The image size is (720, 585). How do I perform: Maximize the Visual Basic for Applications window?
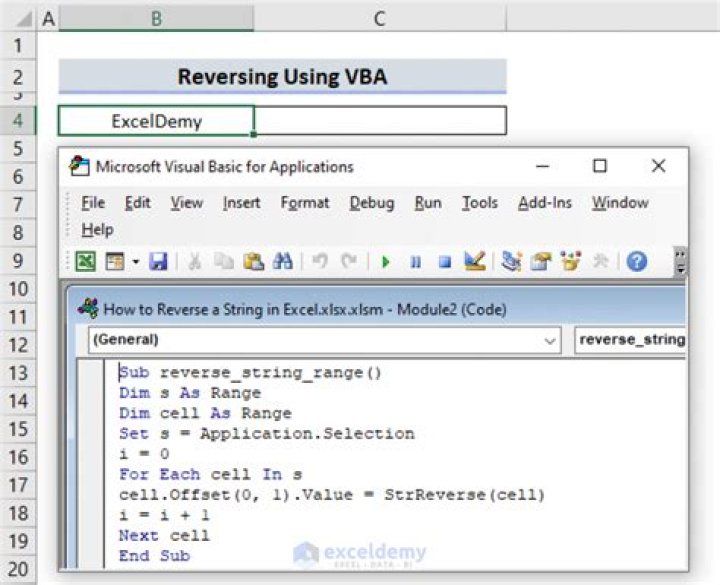(x=600, y=166)
